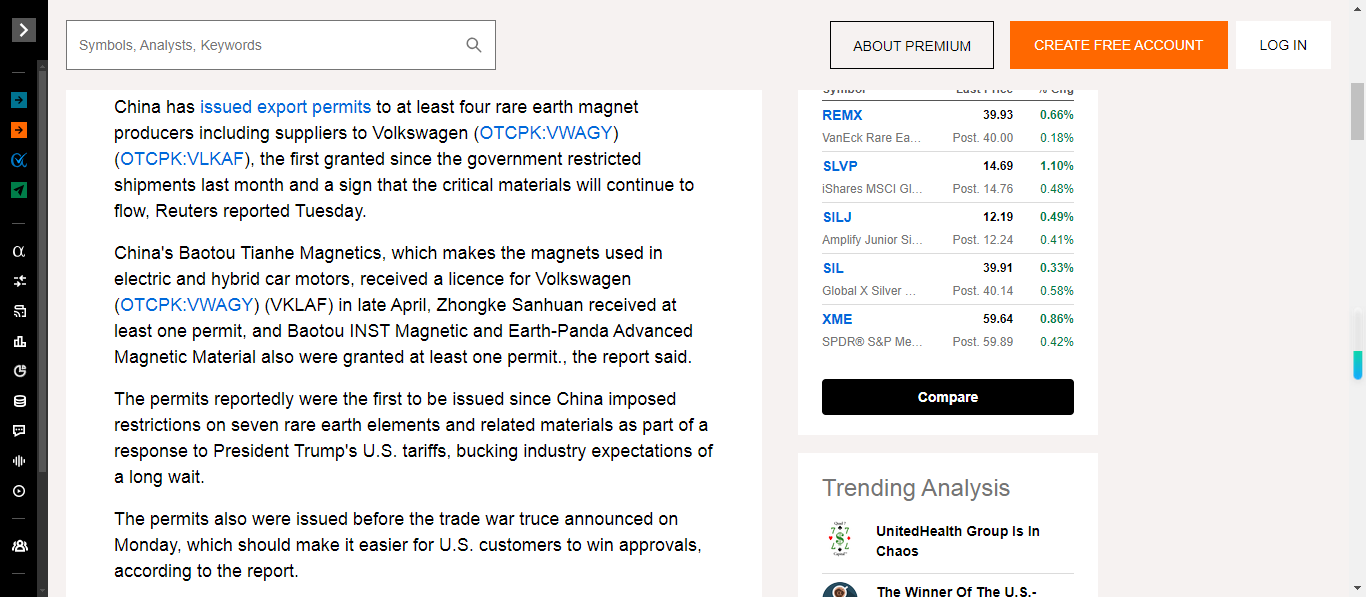Open the pie chart sidebar icon
The width and height of the screenshot is (1366, 597).
coord(19,371)
